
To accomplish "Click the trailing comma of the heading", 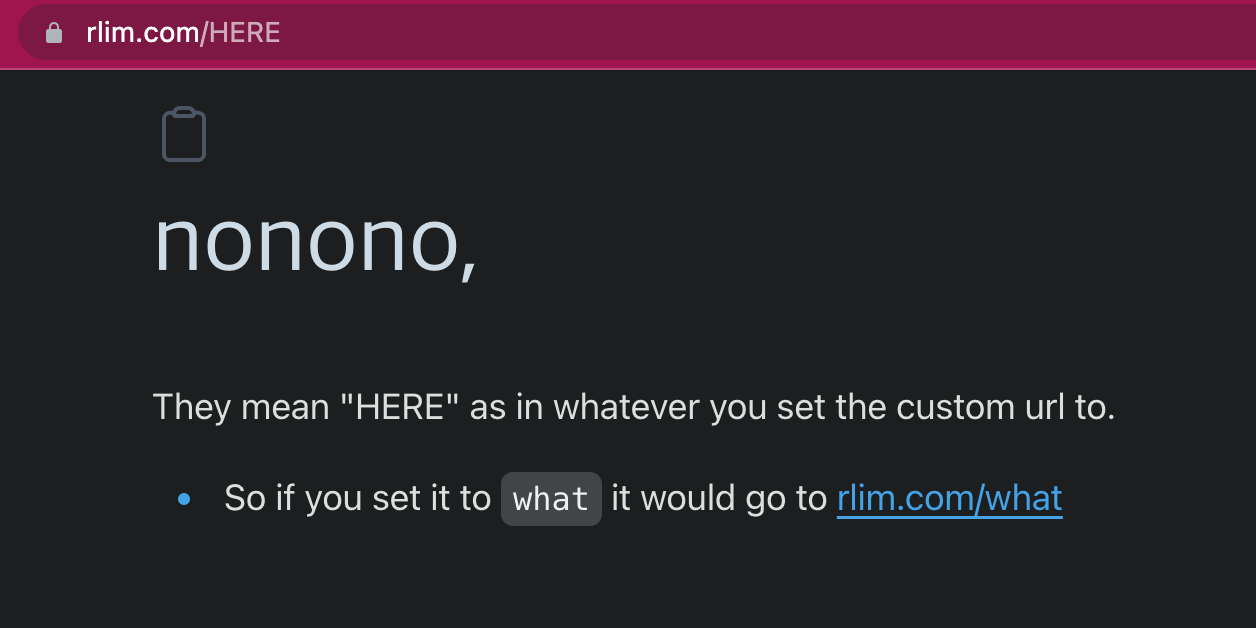I will (x=468, y=264).
